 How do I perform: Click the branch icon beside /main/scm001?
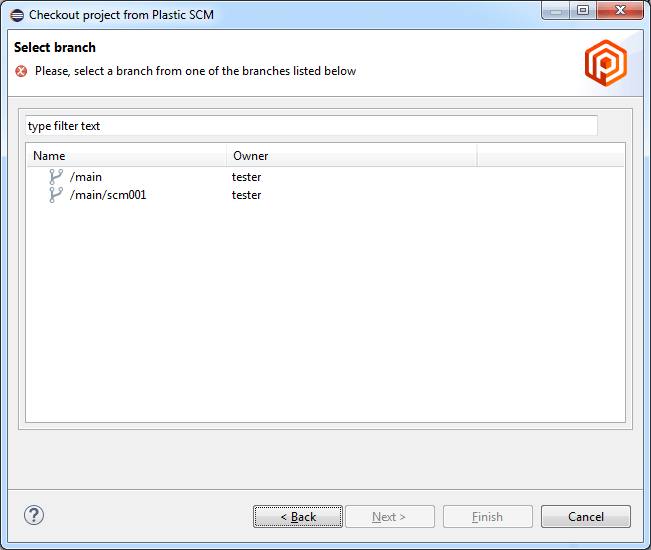pos(56,195)
